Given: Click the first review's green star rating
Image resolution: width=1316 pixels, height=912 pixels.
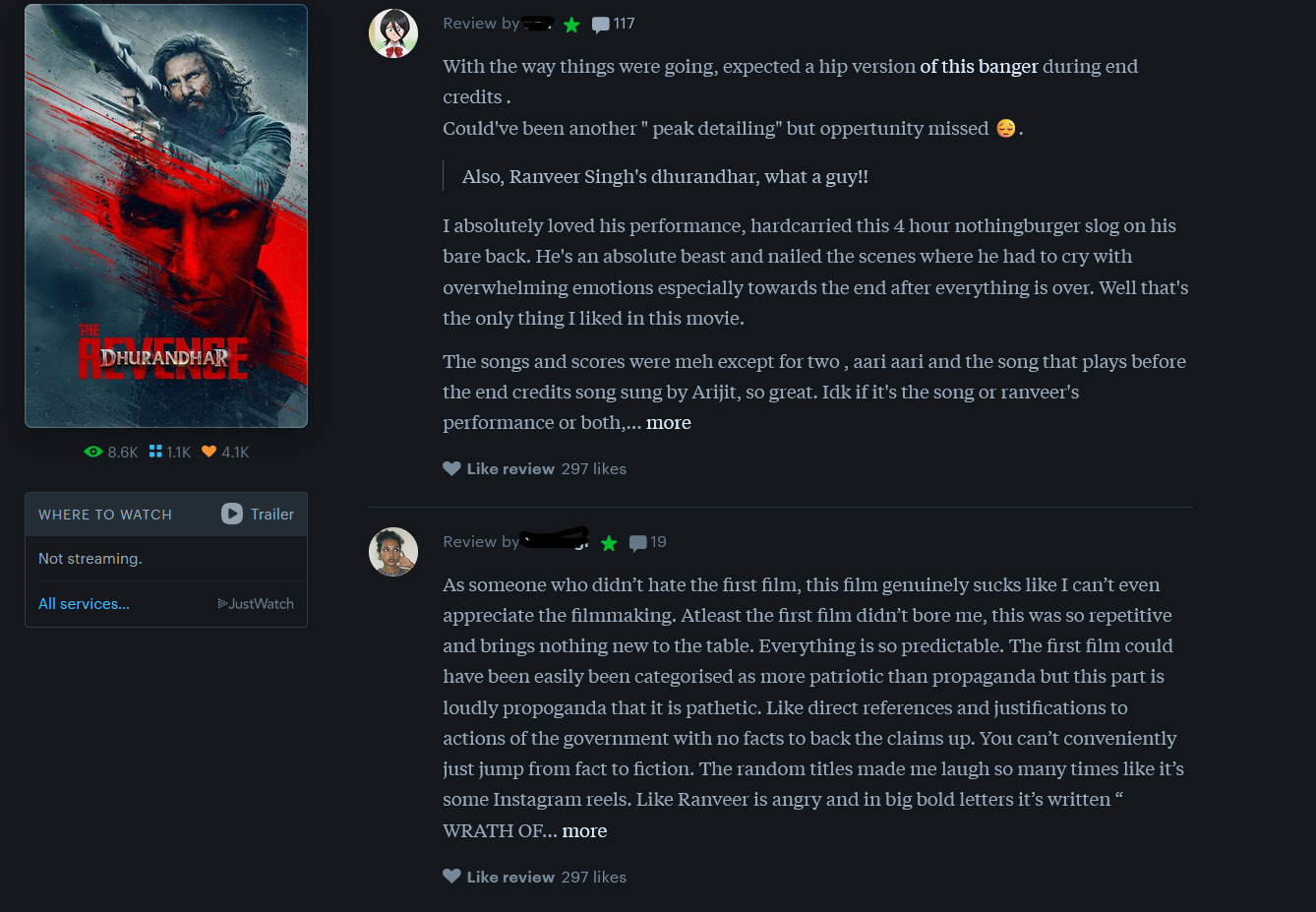Looking at the screenshot, I should click(571, 25).
